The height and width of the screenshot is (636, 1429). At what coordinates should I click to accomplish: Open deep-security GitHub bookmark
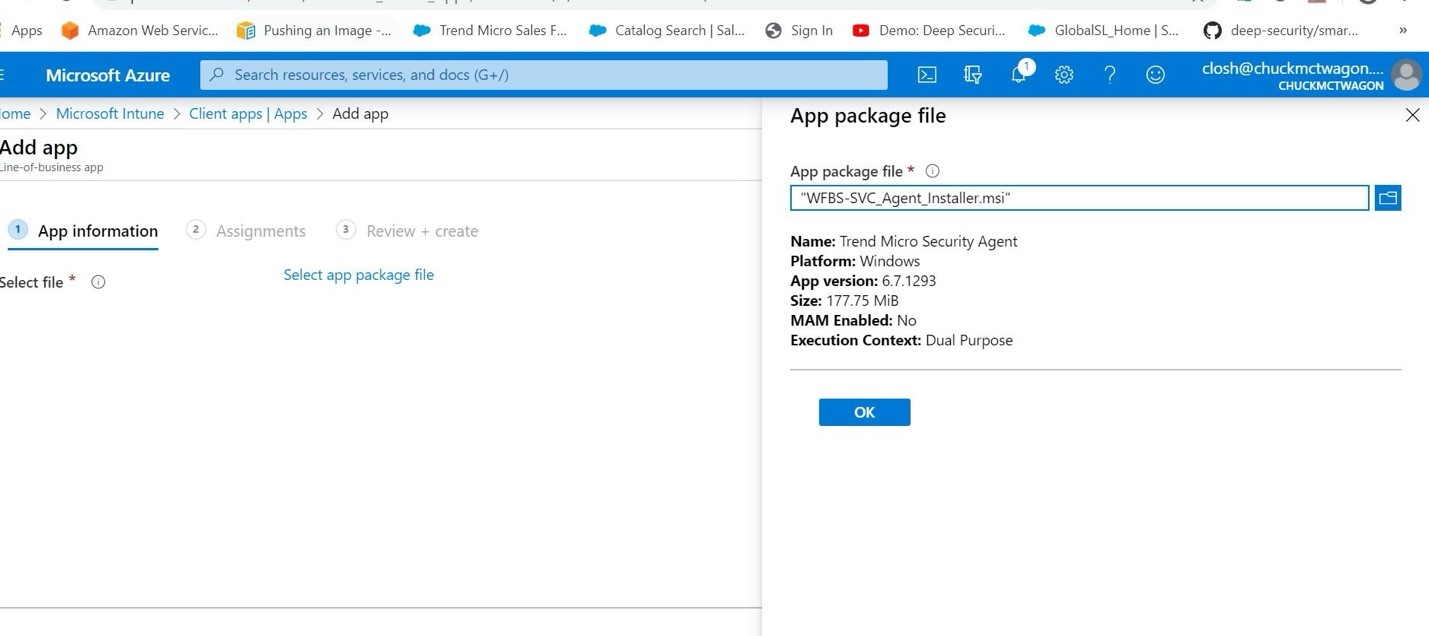point(1281,30)
